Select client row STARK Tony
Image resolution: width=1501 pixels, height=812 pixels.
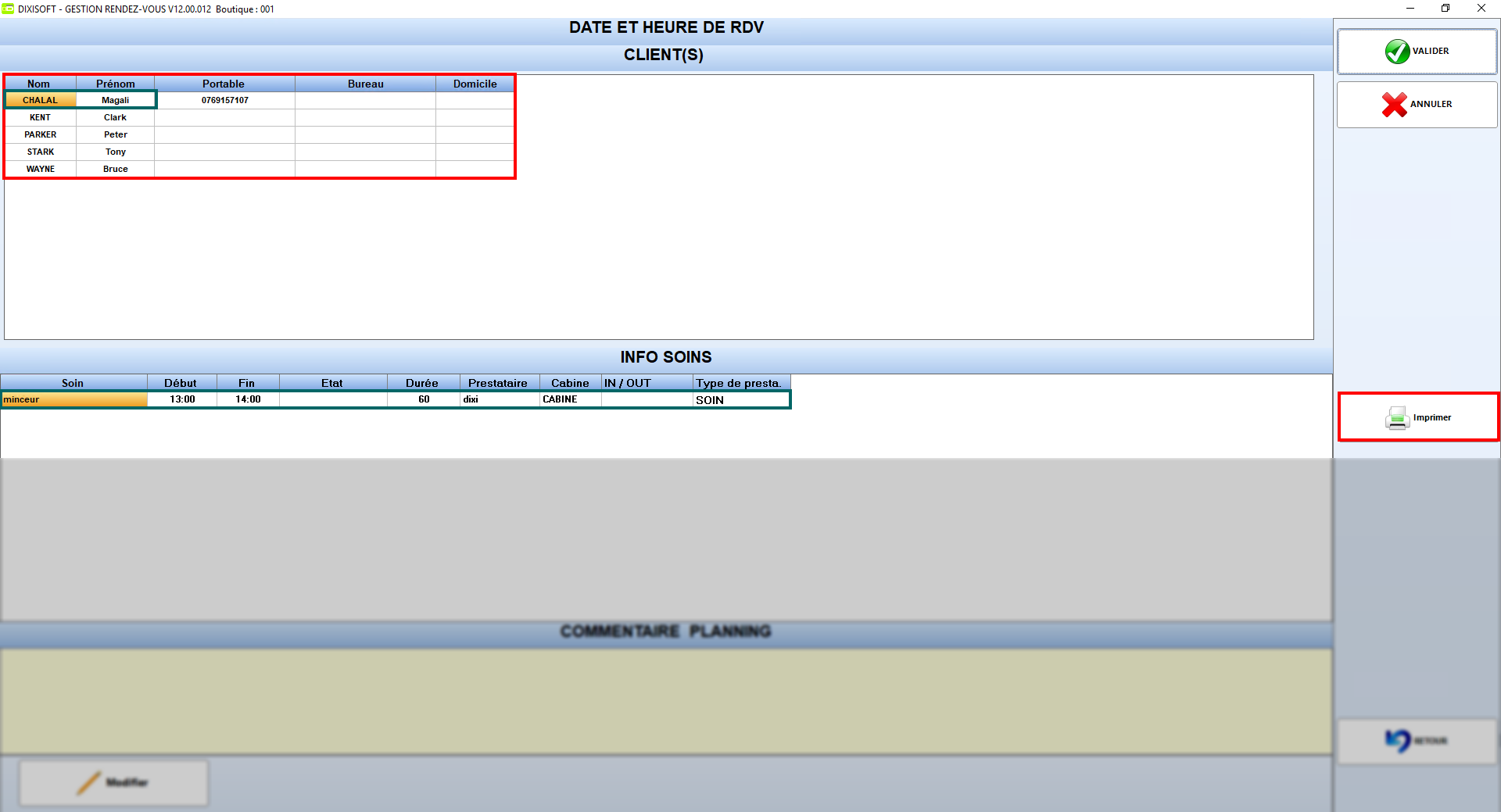(x=260, y=152)
